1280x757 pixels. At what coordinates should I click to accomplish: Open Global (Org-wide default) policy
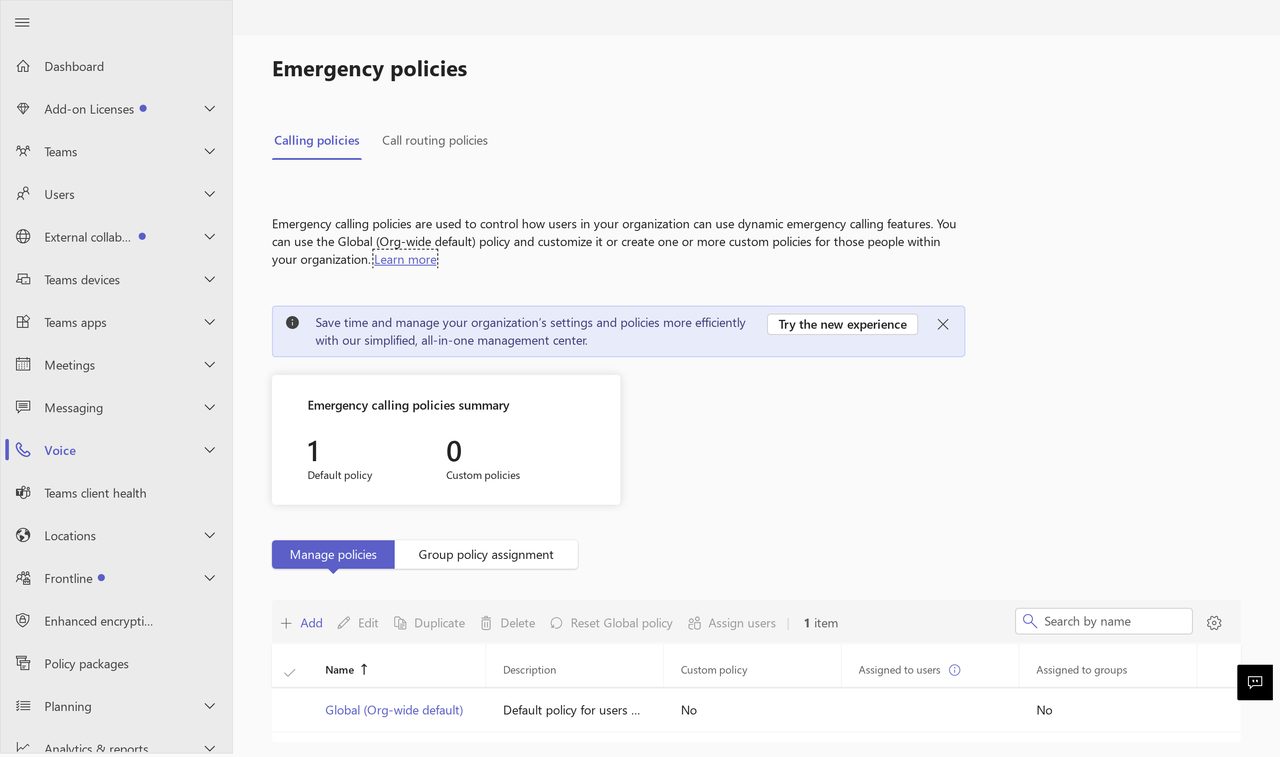point(394,710)
